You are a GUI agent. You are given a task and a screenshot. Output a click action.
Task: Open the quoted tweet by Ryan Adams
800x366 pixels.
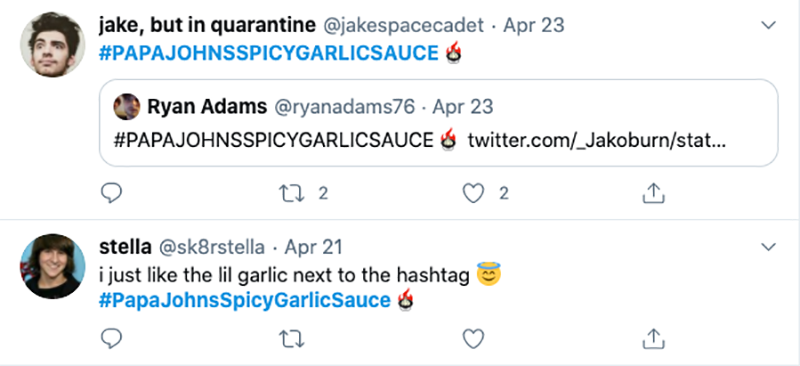click(438, 123)
